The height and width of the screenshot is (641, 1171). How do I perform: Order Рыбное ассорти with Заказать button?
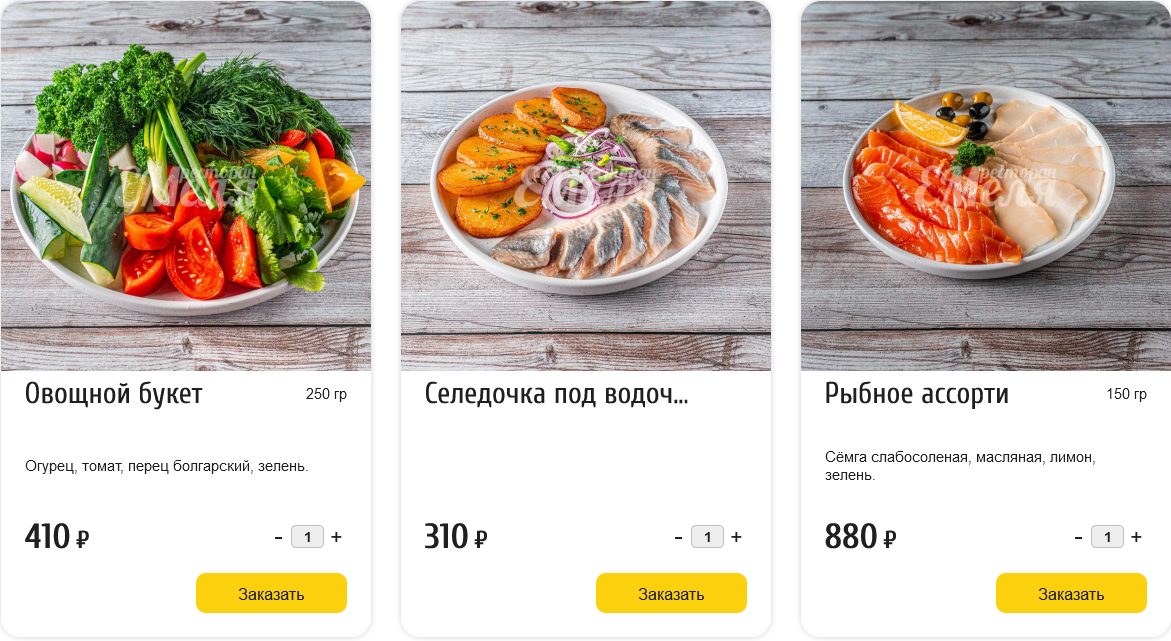click(1071, 593)
